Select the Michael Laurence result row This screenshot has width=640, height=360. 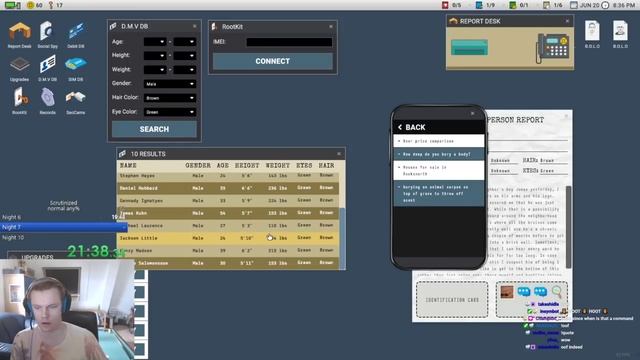coord(228,225)
